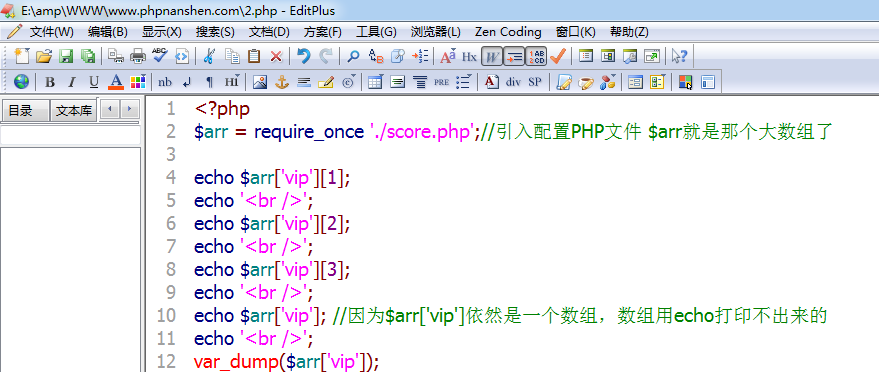The width and height of the screenshot is (879, 372).
Task: Open the Zen Coding menu
Action: tap(508, 32)
